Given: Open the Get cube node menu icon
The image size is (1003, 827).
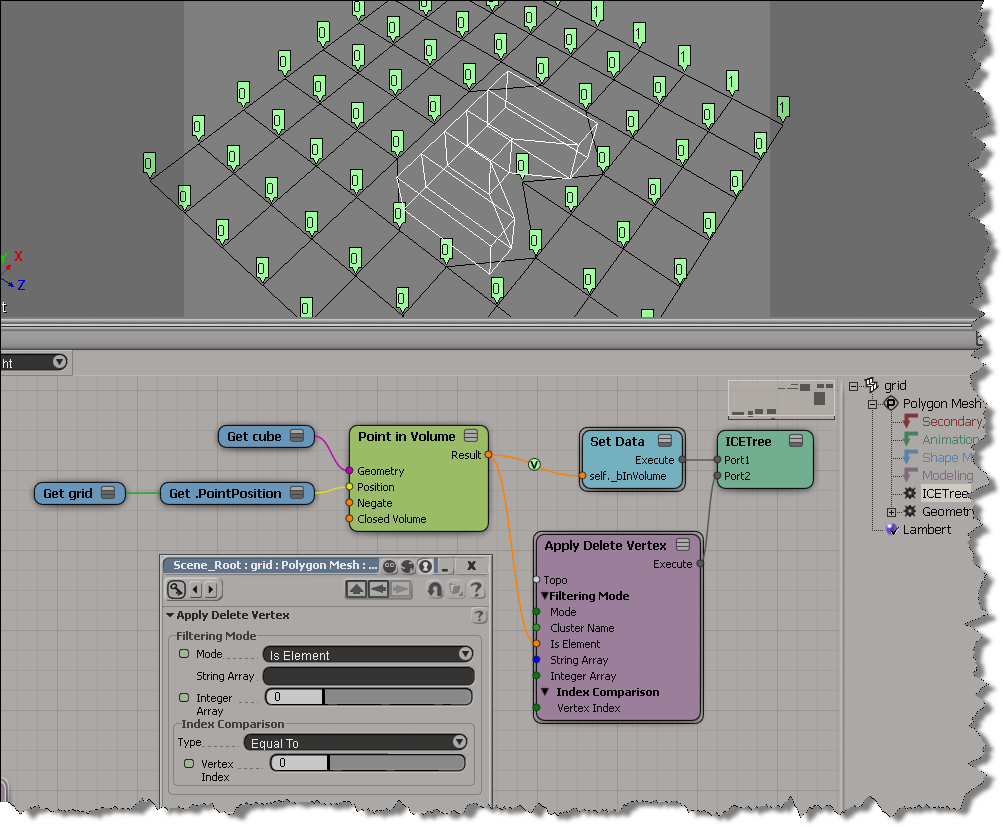Looking at the screenshot, I should coord(296,436).
